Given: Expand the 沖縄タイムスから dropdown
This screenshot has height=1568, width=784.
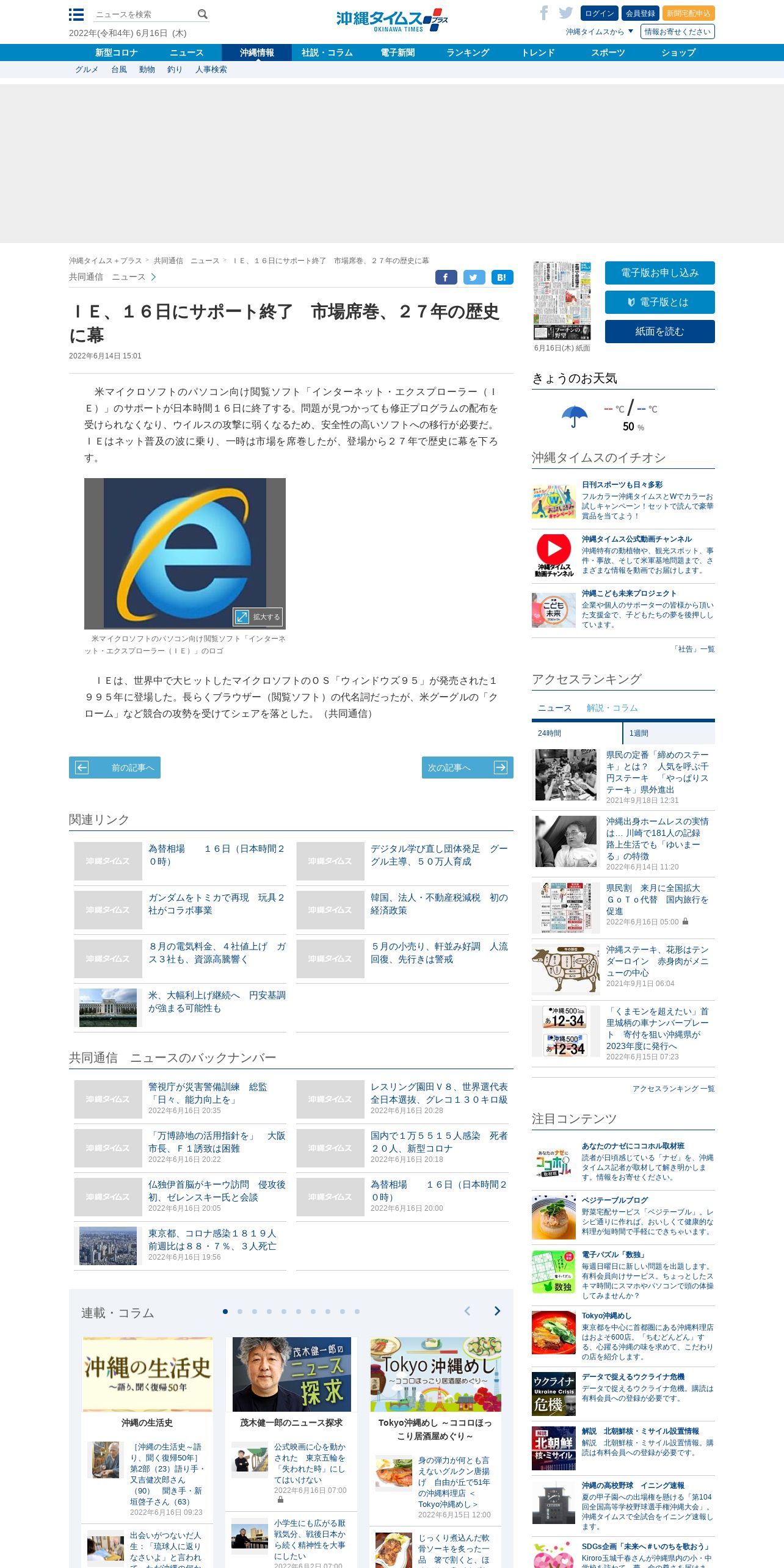Looking at the screenshot, I should (x=600, y=32).
